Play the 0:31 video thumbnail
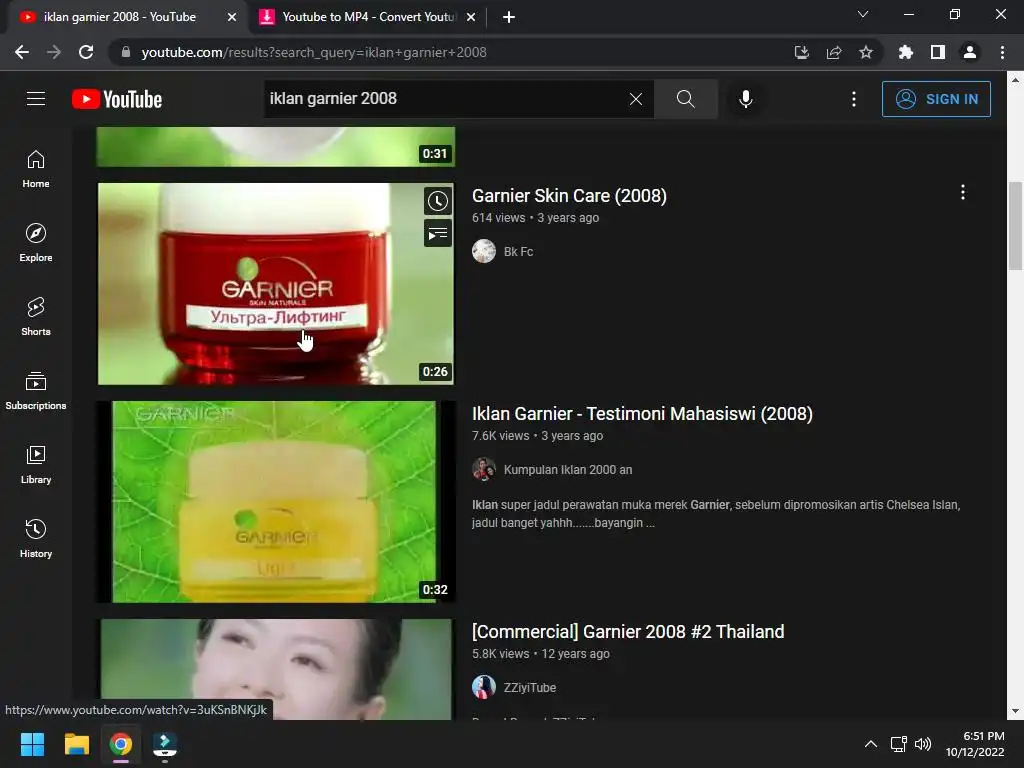Viewport: 1024px width, 768px height. click(276, 146)
